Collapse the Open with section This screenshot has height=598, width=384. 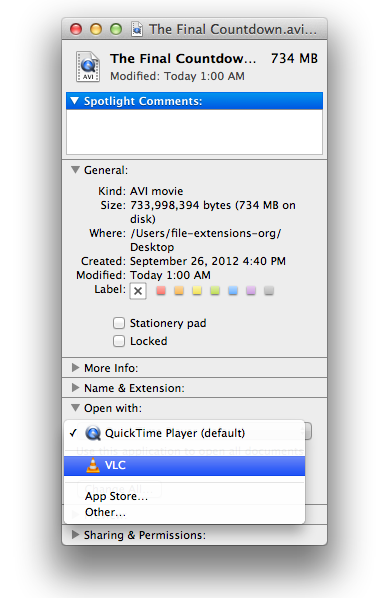click(x=76, y=408)
